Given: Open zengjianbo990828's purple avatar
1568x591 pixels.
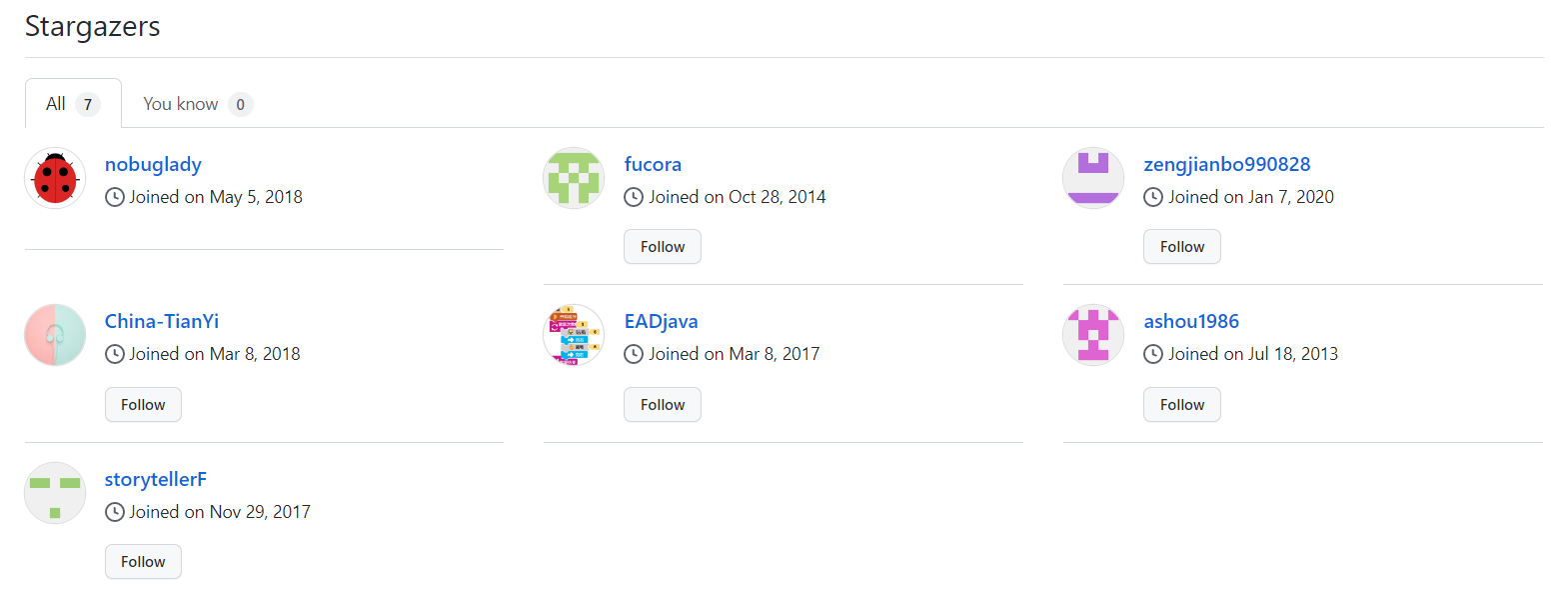Looking at the screenshot, I should click(x=1093, y=178).
